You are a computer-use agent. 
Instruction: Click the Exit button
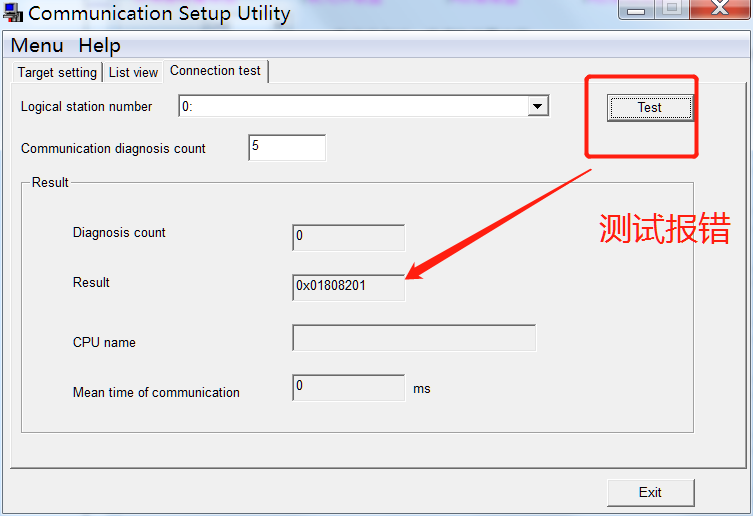pos(650,492)
